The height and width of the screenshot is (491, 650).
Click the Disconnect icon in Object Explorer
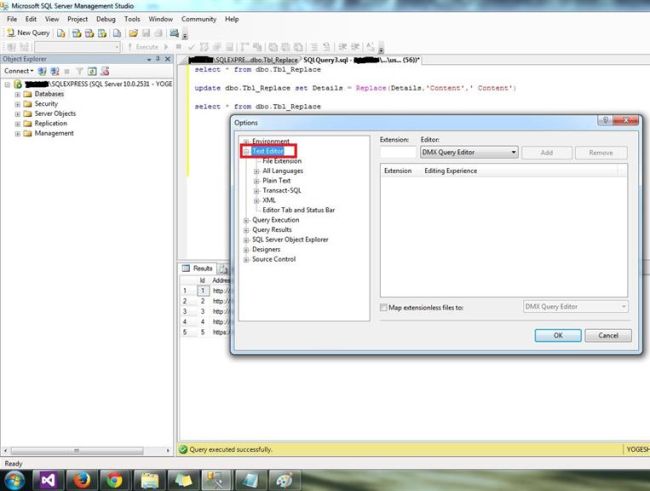[x=55, y=71]
